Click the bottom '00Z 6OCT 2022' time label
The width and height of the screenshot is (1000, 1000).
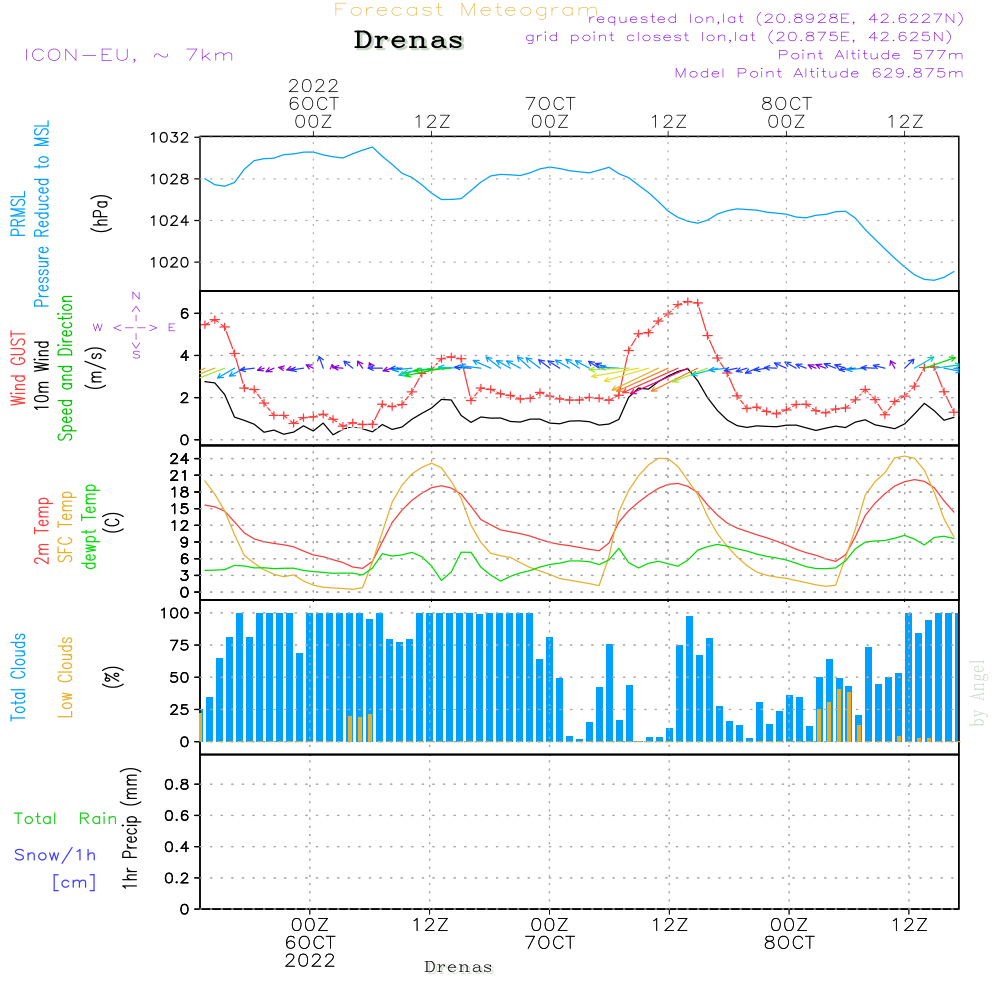click(310, 943)
